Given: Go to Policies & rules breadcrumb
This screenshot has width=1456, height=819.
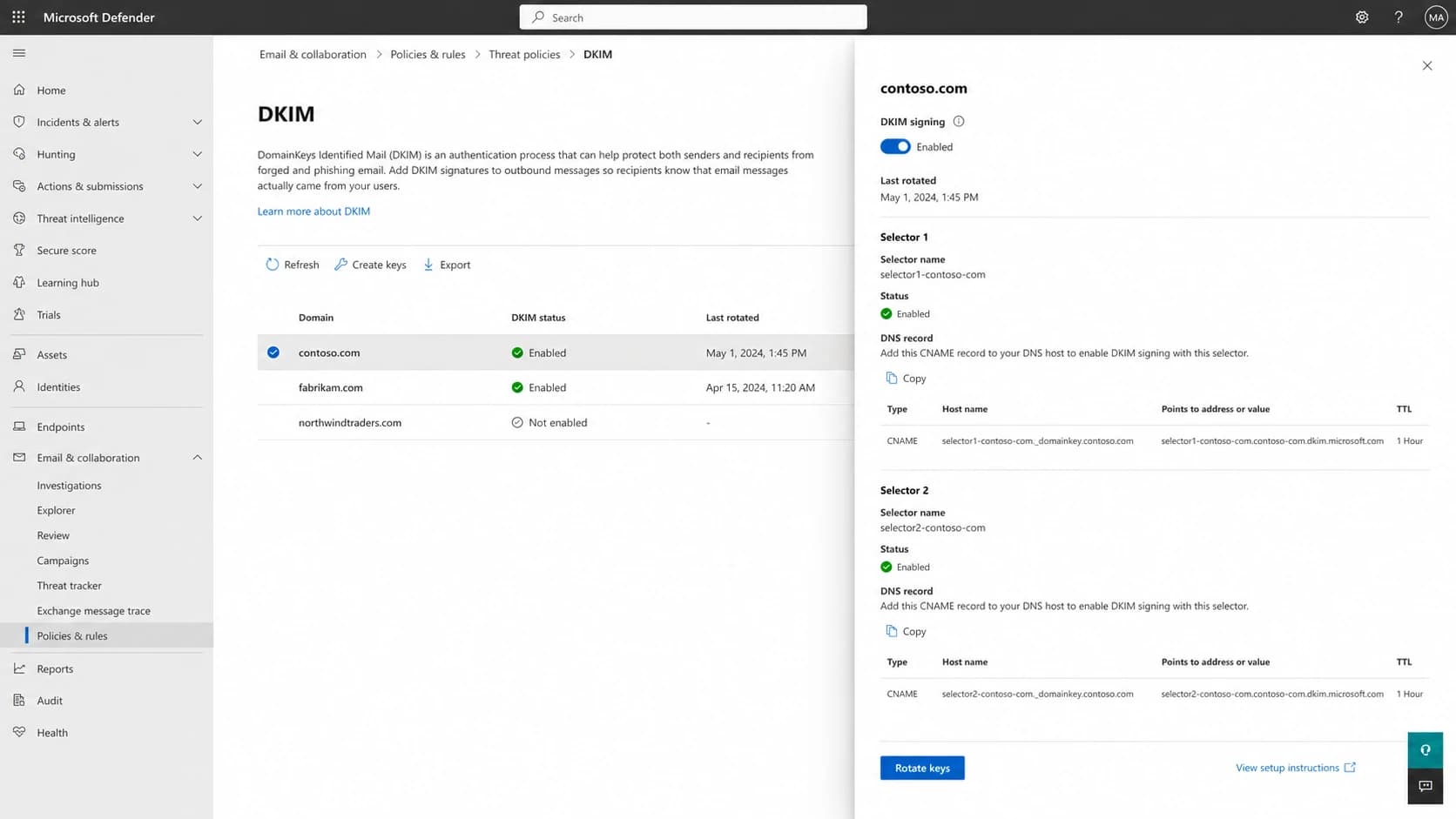Looking at the screenshot, I should pyautogui.click(x=428, y=54).
